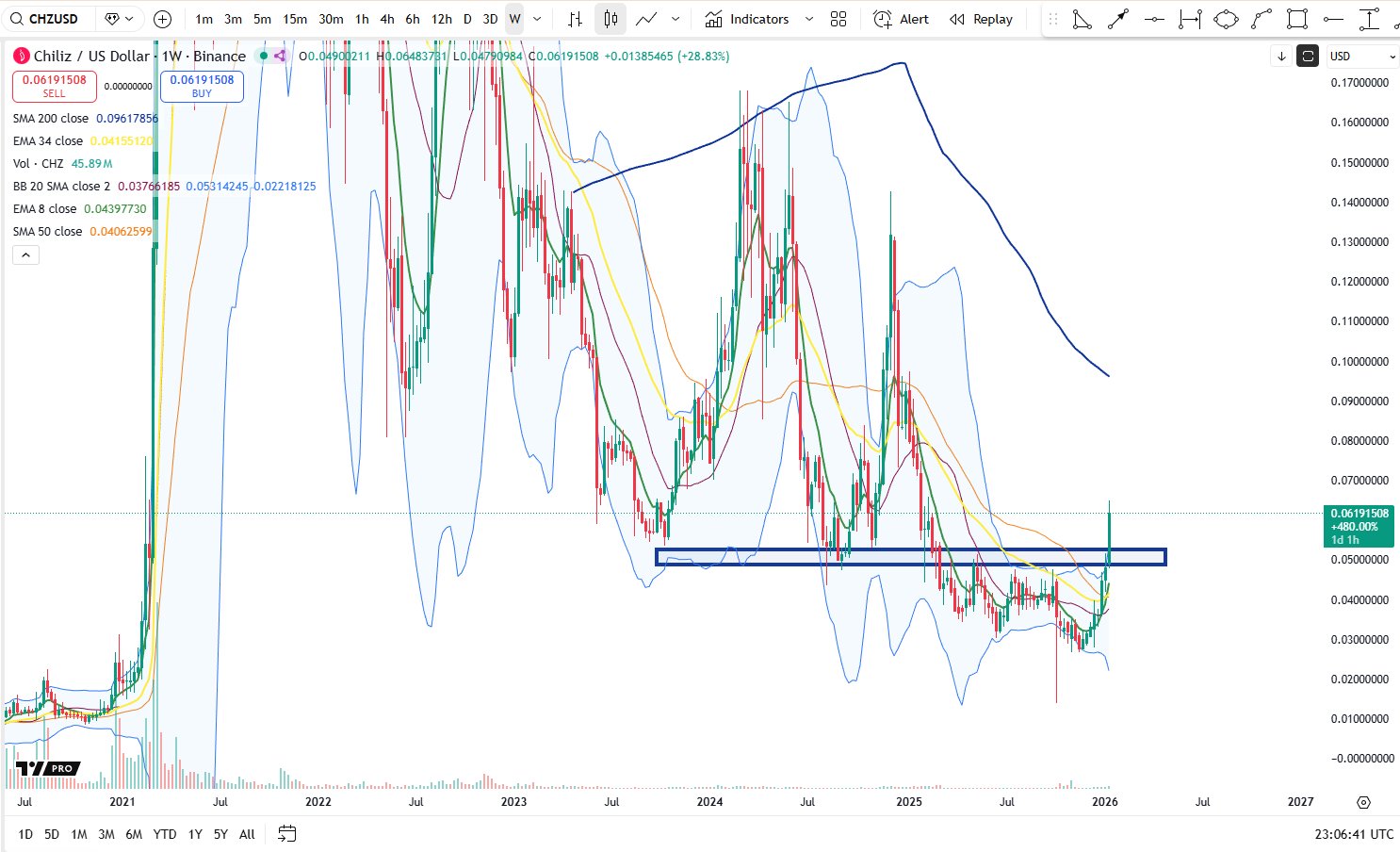Toggle the dark square button beside USD

(x=1308, y=56)
